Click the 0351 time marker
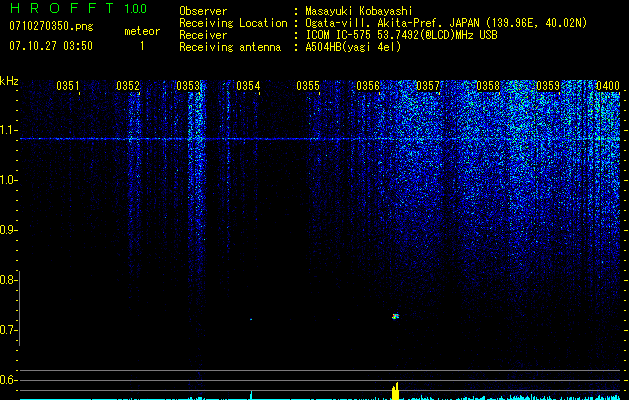The height and width of the screenshot is (400, 629). 68,86
